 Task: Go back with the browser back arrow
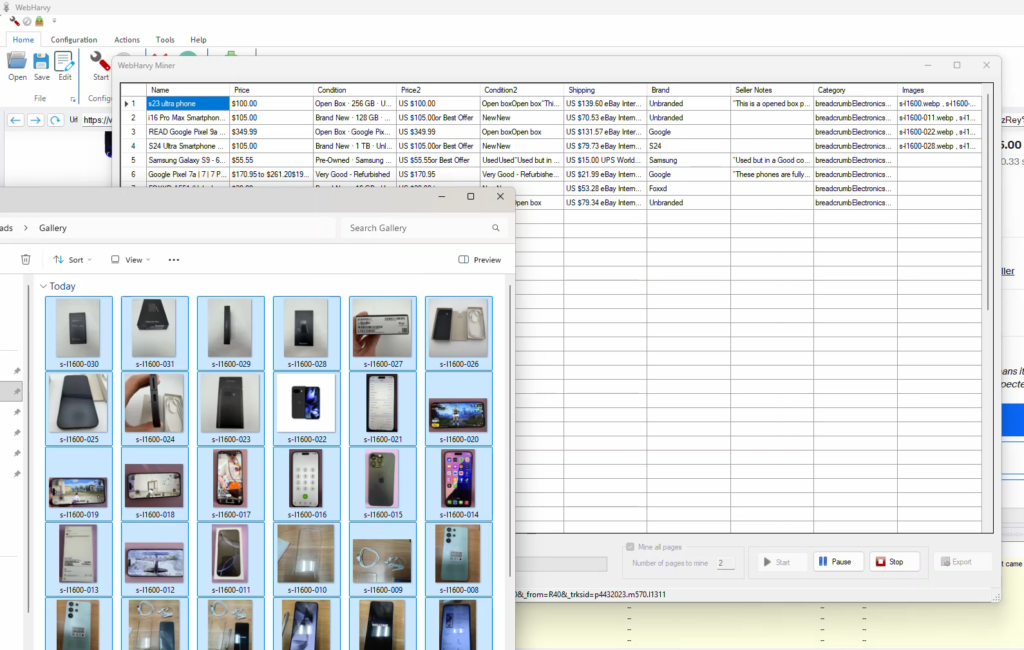(x=15, y=120)
